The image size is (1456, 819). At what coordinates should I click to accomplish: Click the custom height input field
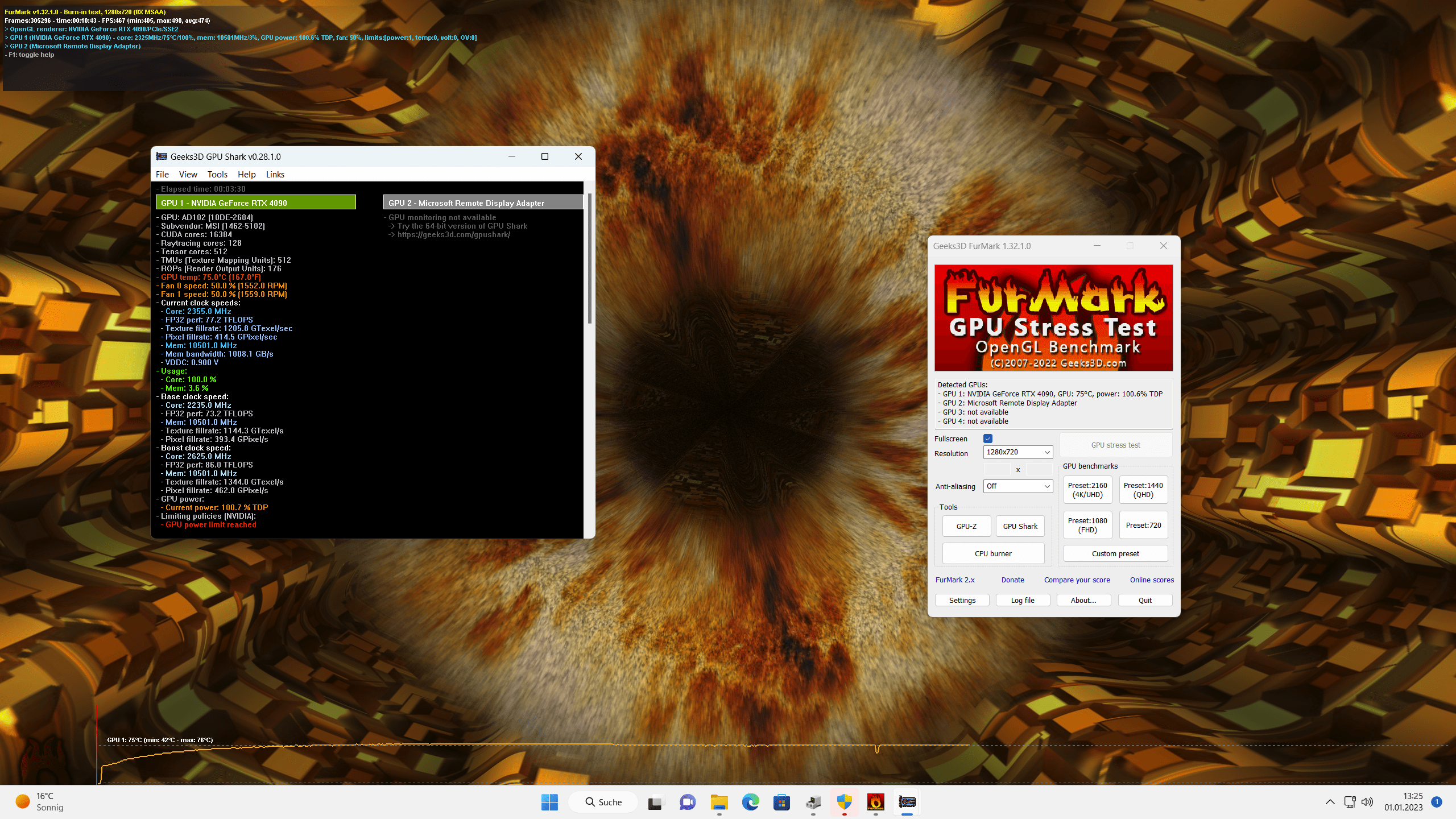tap(1039, 469)
